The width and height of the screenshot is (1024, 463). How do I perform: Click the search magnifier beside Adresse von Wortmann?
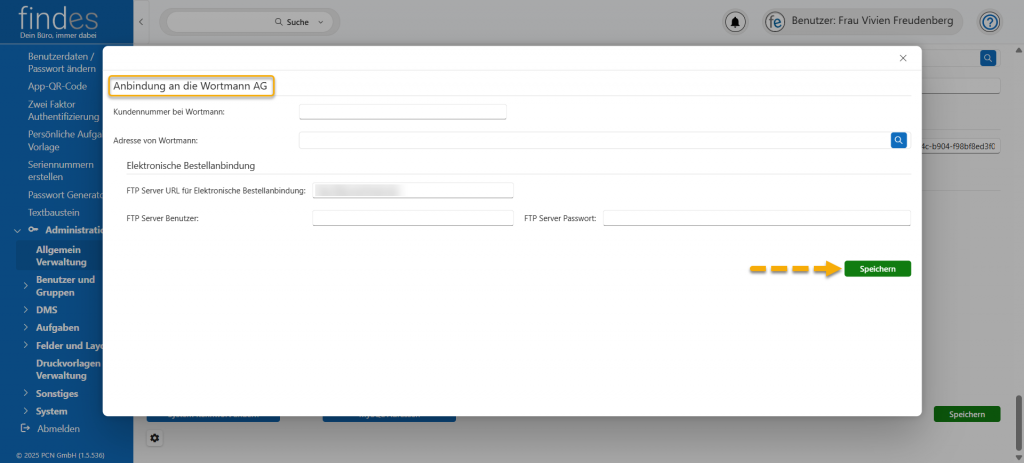coord(898,140)
